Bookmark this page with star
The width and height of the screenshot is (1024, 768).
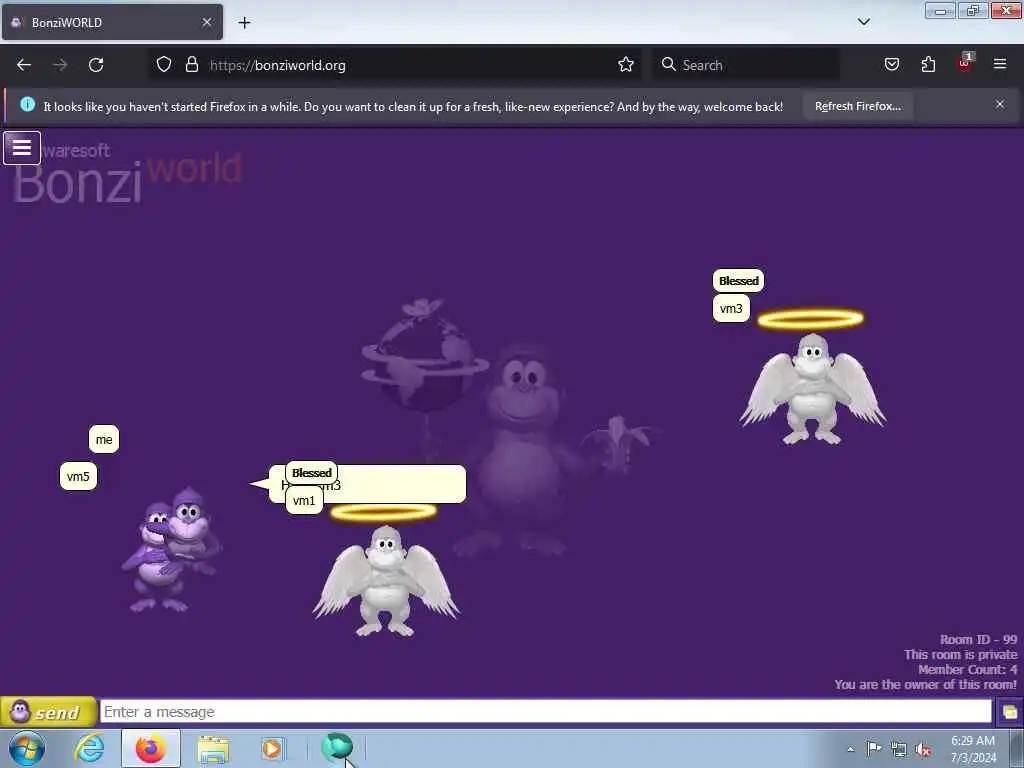click(x=626, y=65)
